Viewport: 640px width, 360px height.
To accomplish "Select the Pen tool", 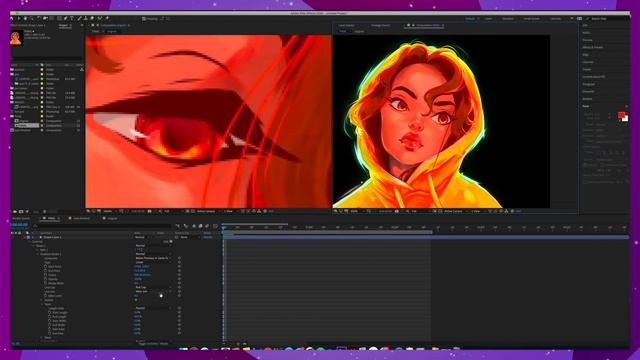I will click(x=65, y=18).
